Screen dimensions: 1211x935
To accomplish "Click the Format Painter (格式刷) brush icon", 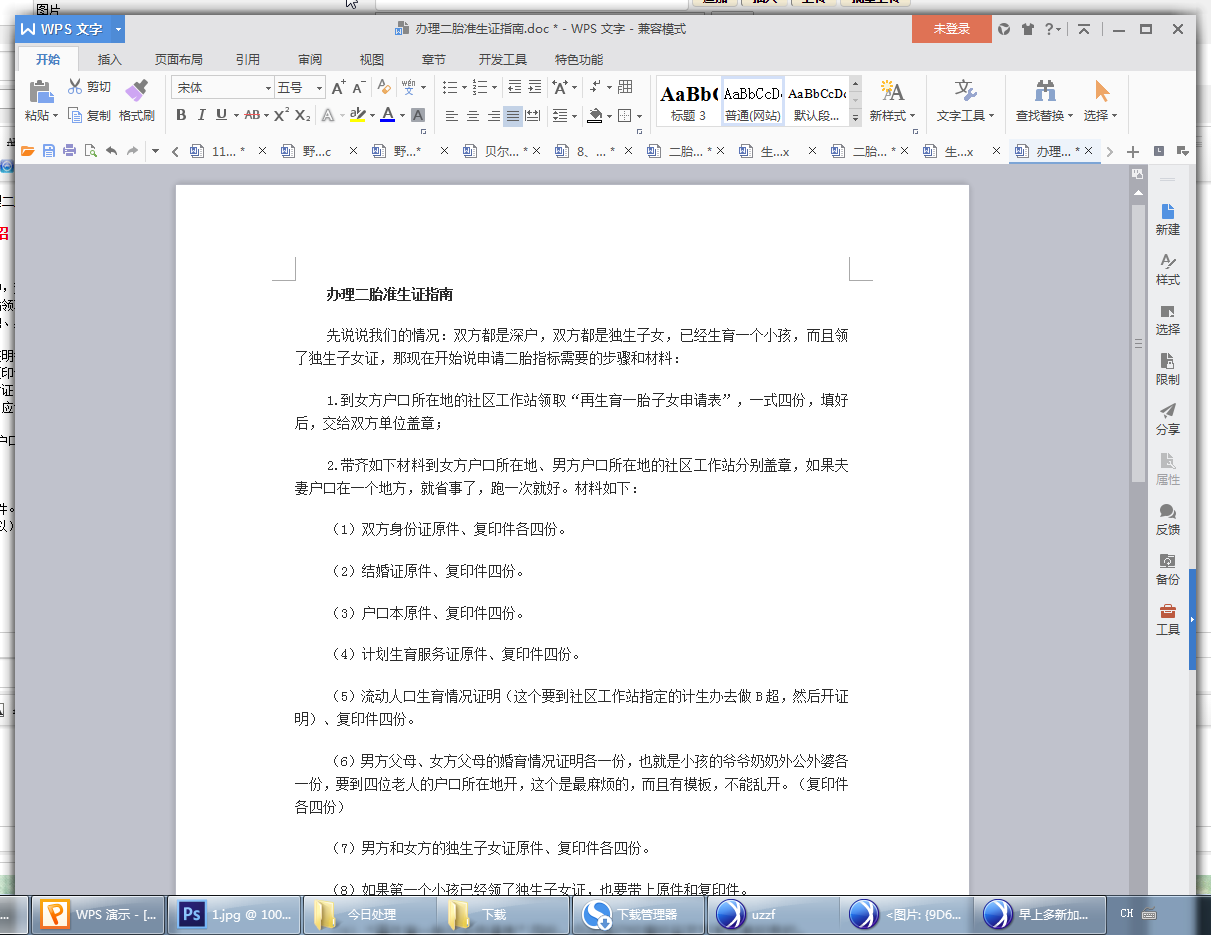I will click(136, 92).
